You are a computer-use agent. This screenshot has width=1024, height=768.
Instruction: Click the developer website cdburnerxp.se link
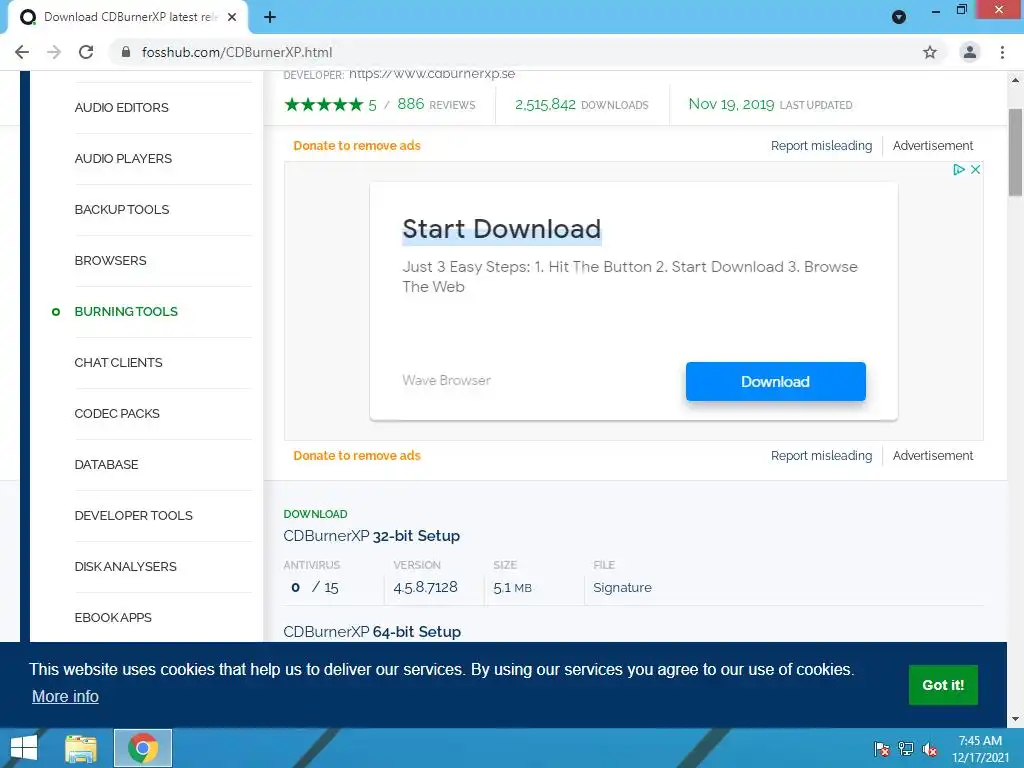click(432, 74)
